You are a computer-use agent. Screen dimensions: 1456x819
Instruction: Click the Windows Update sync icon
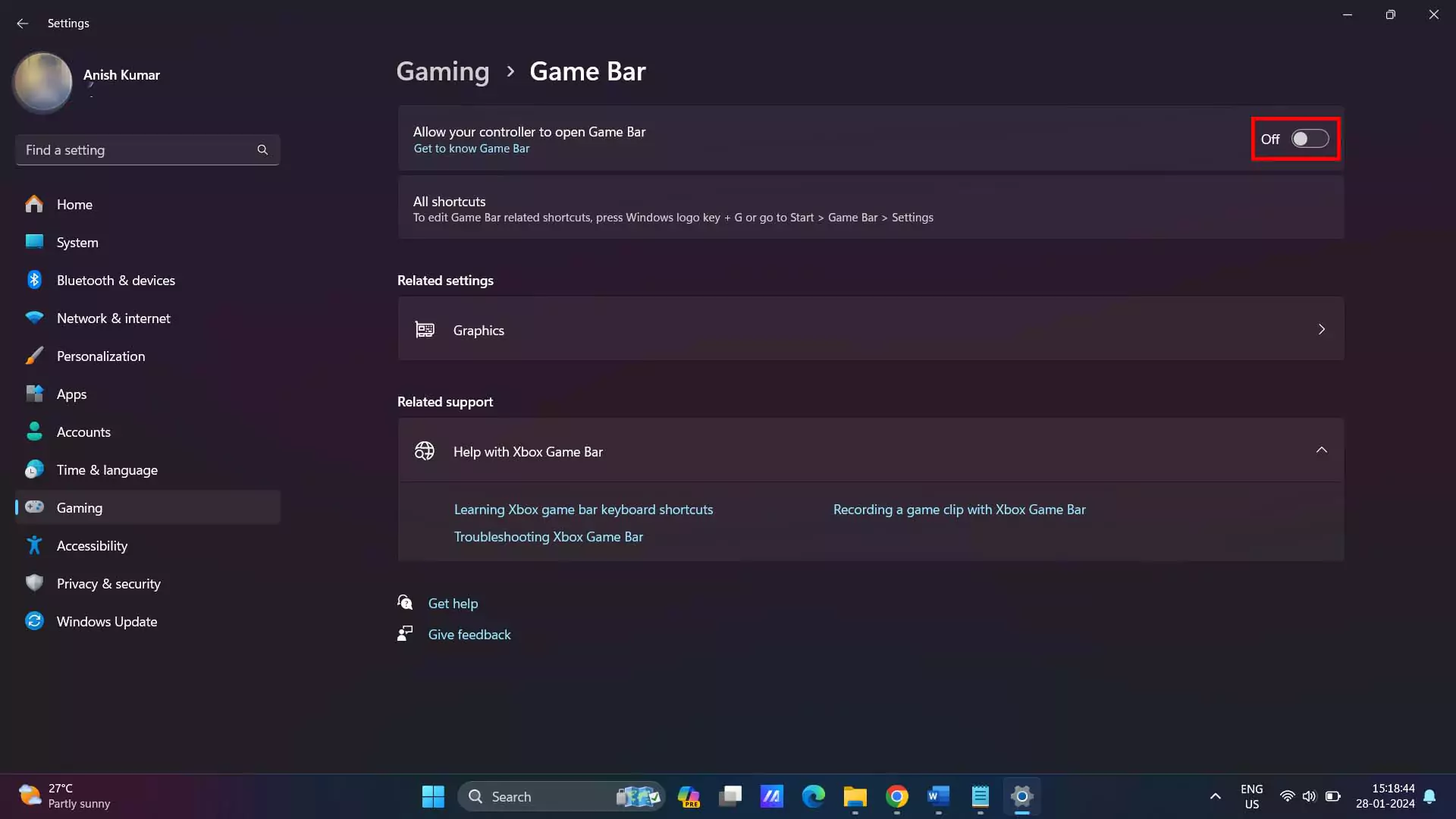34,621
